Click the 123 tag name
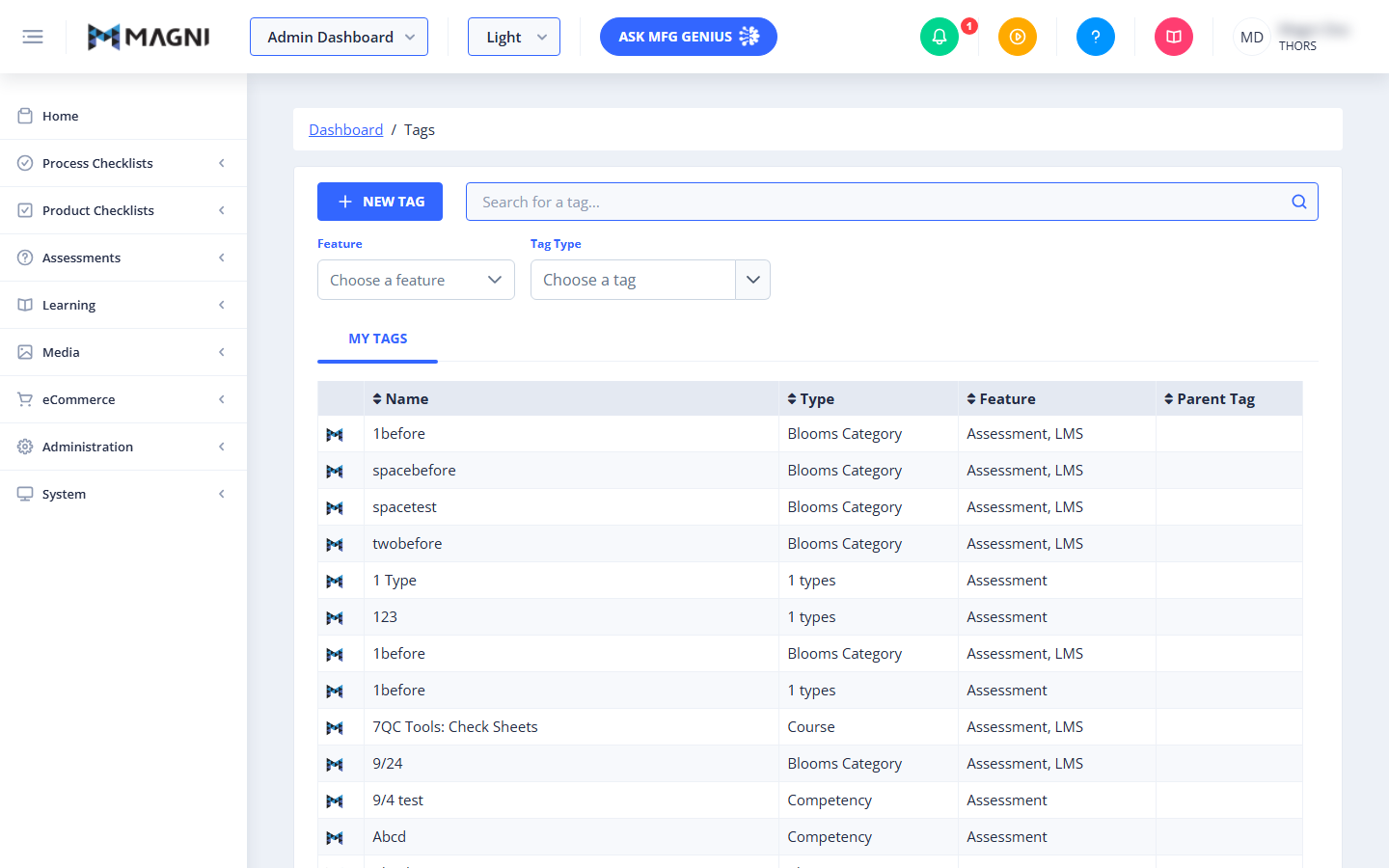 pos(385,617)
